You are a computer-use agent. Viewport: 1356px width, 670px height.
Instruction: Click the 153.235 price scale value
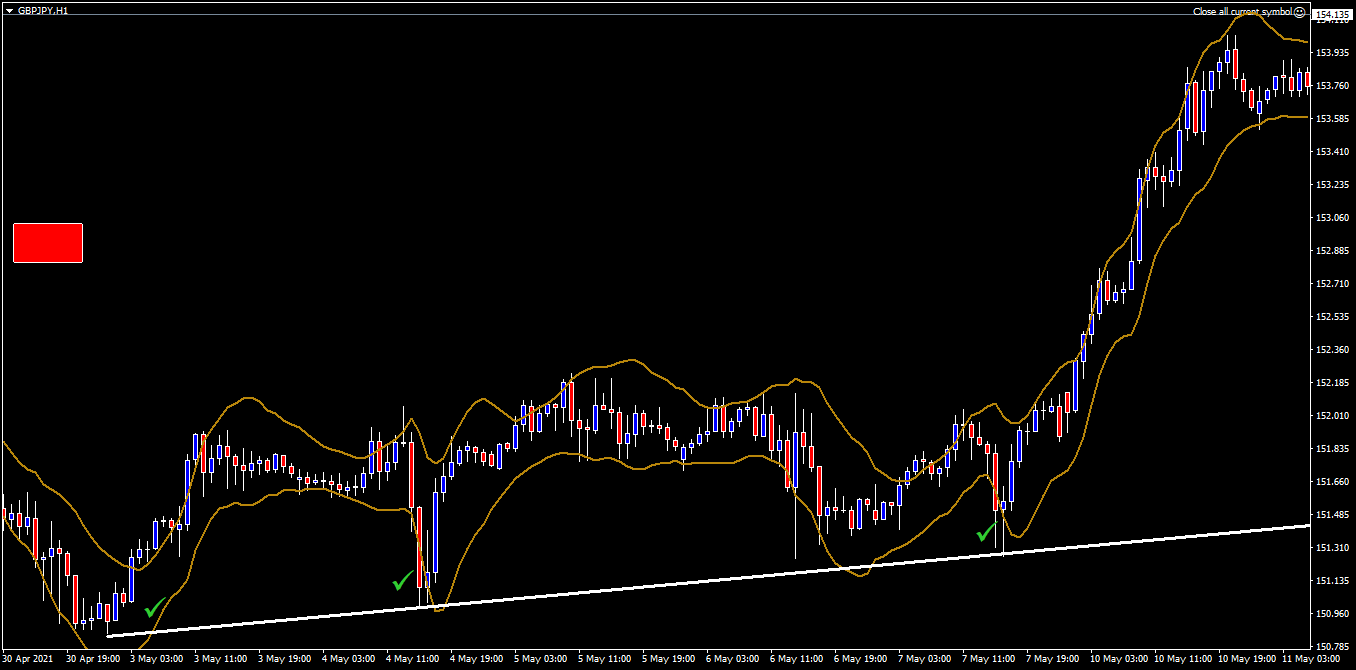point(1333,184)
